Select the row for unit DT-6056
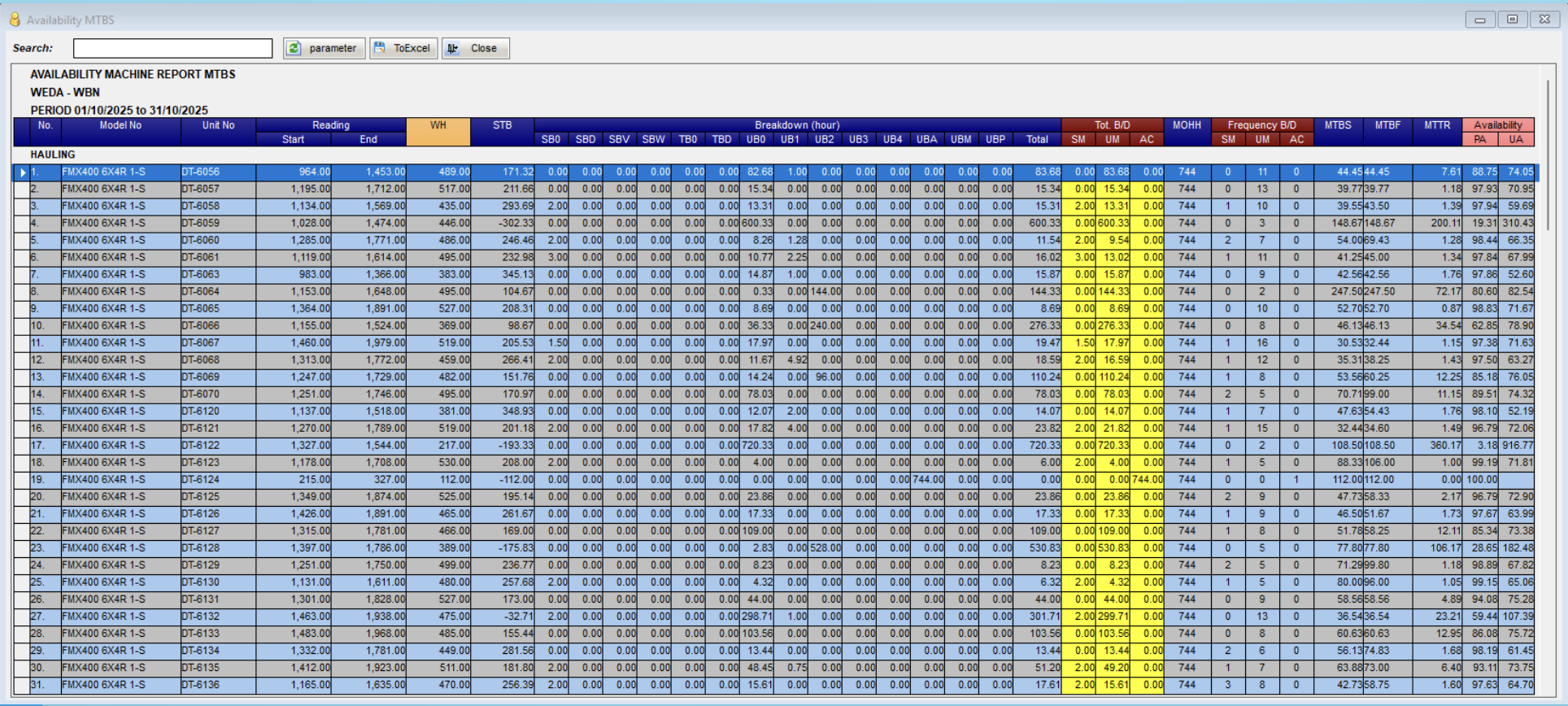This screenshot has height=706, width=1568. click(776, 172)
